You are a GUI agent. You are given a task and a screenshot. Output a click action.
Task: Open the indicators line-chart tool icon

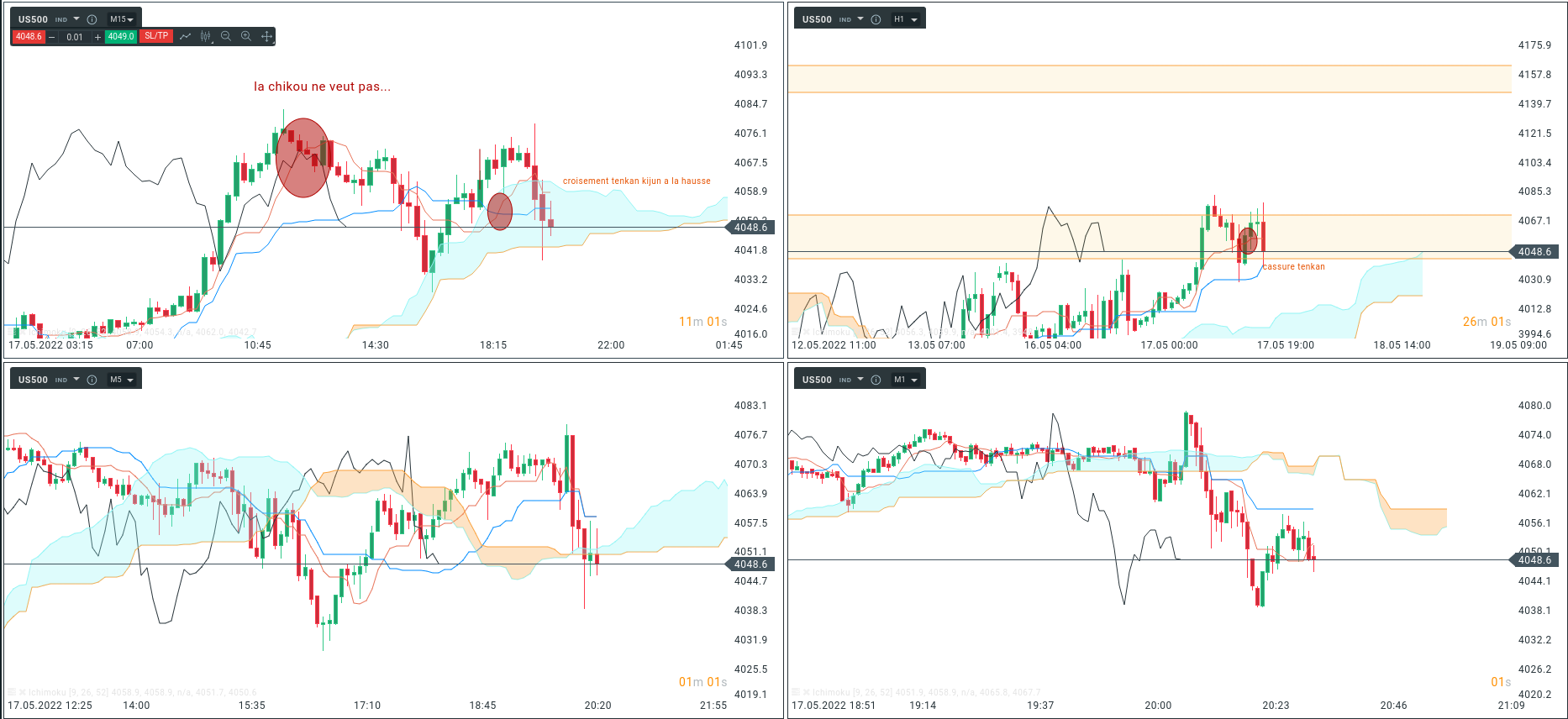click(185, 36)
